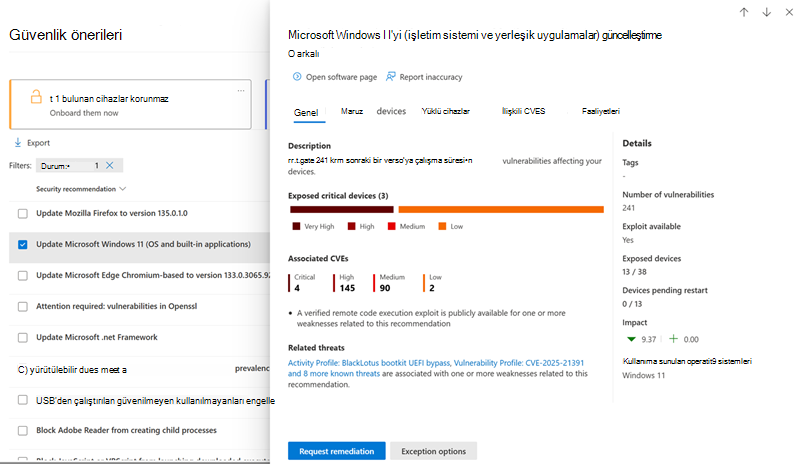Sort by Security recommendation column chevron
800x464 pixels.
(x=122, y=189)
